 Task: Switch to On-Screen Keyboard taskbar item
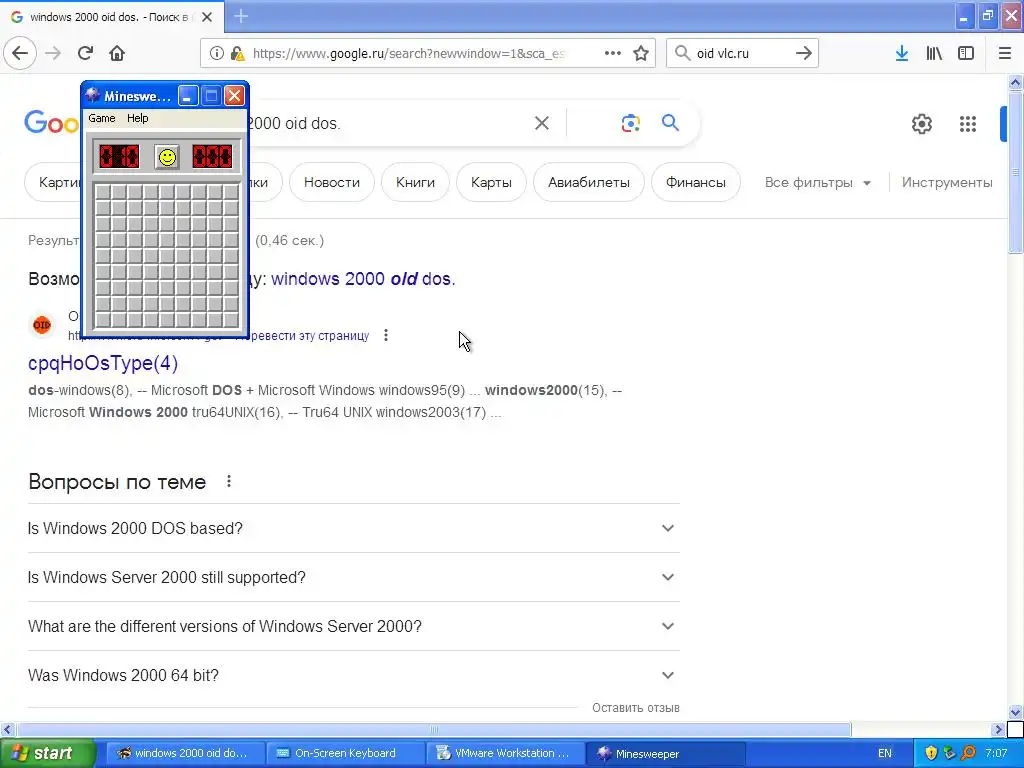pyautogui.click(x=345, y=754)
